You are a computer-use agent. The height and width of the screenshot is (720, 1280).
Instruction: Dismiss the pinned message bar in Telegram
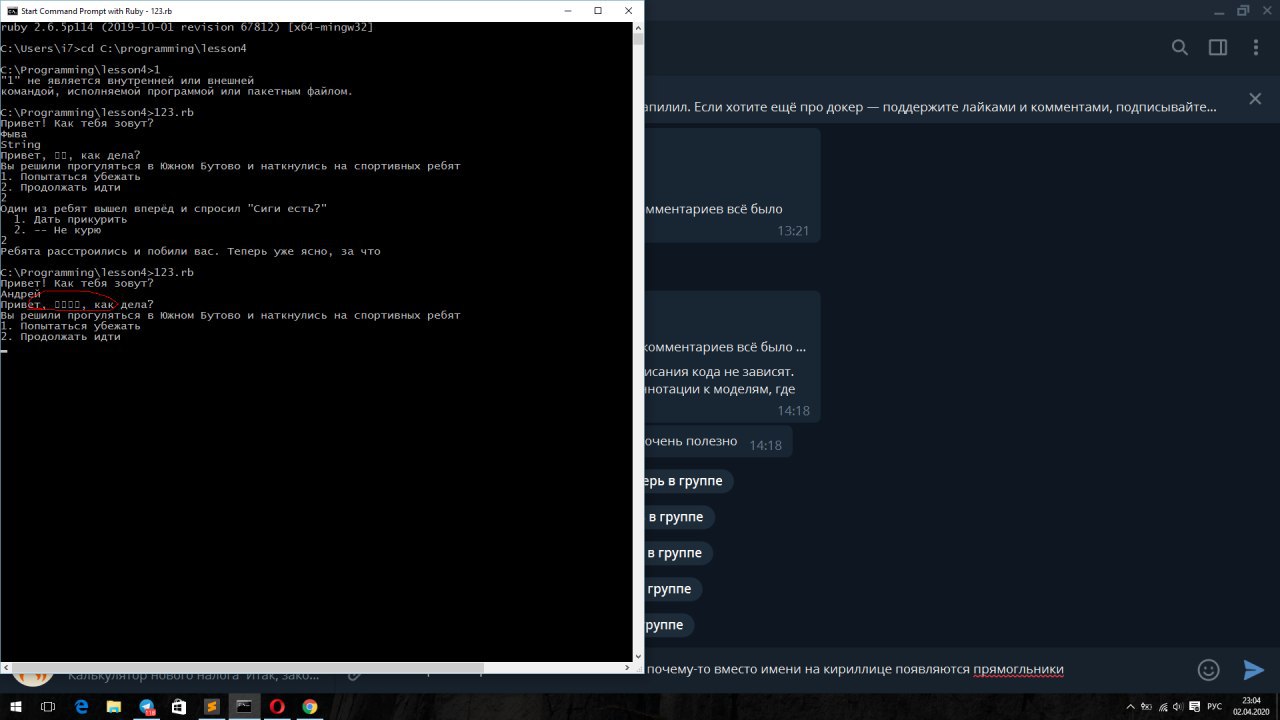pyautogui.click(x=1255, y=99)
